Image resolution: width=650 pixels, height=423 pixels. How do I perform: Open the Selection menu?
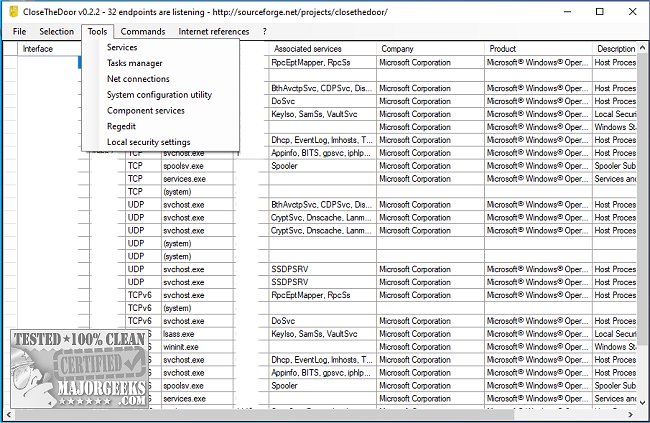coord(56,32)
